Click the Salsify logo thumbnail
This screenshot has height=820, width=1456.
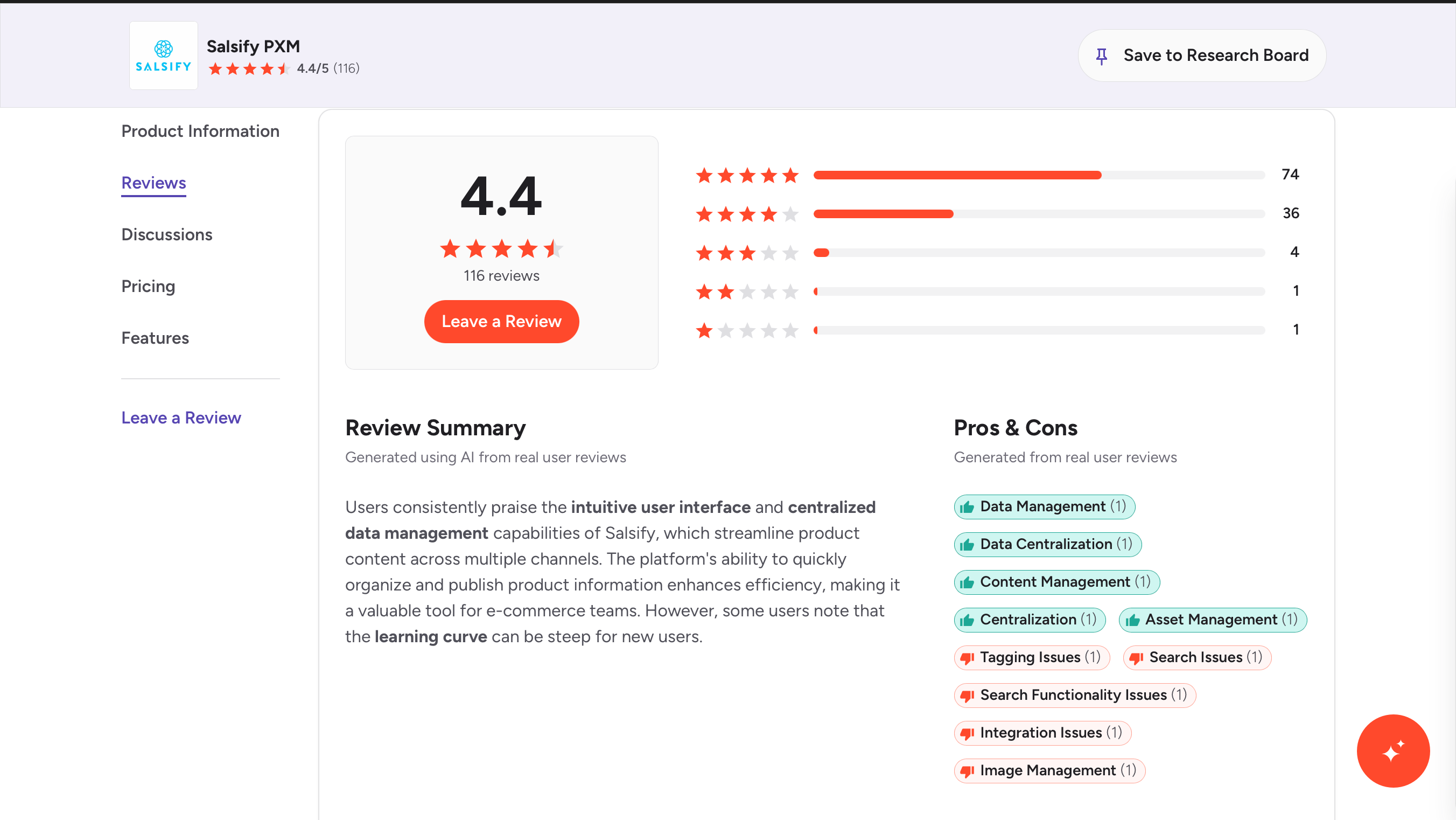click(163, 55)
